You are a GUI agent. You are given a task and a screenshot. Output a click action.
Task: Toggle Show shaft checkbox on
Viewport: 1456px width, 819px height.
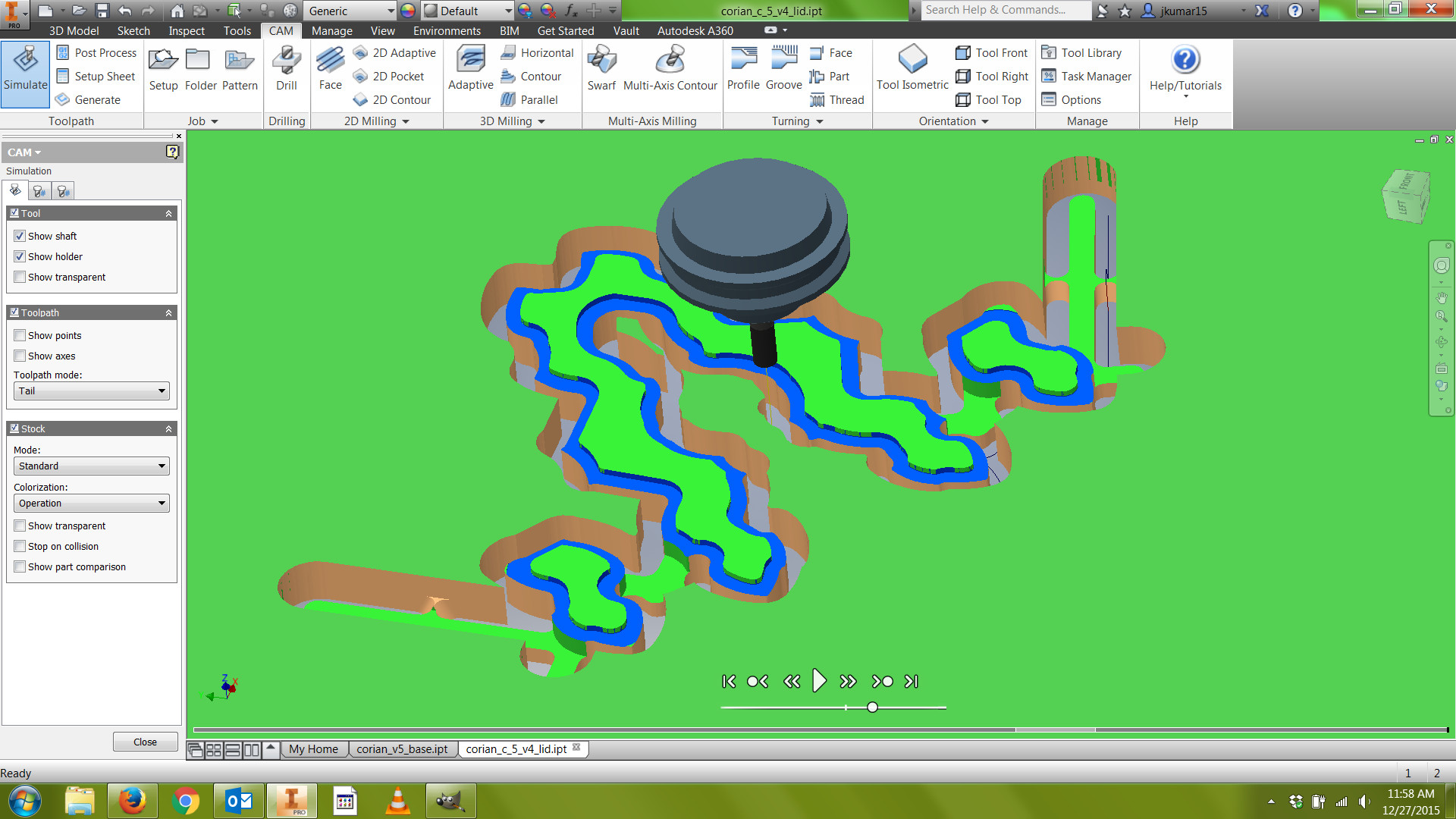tap(20, 235)
